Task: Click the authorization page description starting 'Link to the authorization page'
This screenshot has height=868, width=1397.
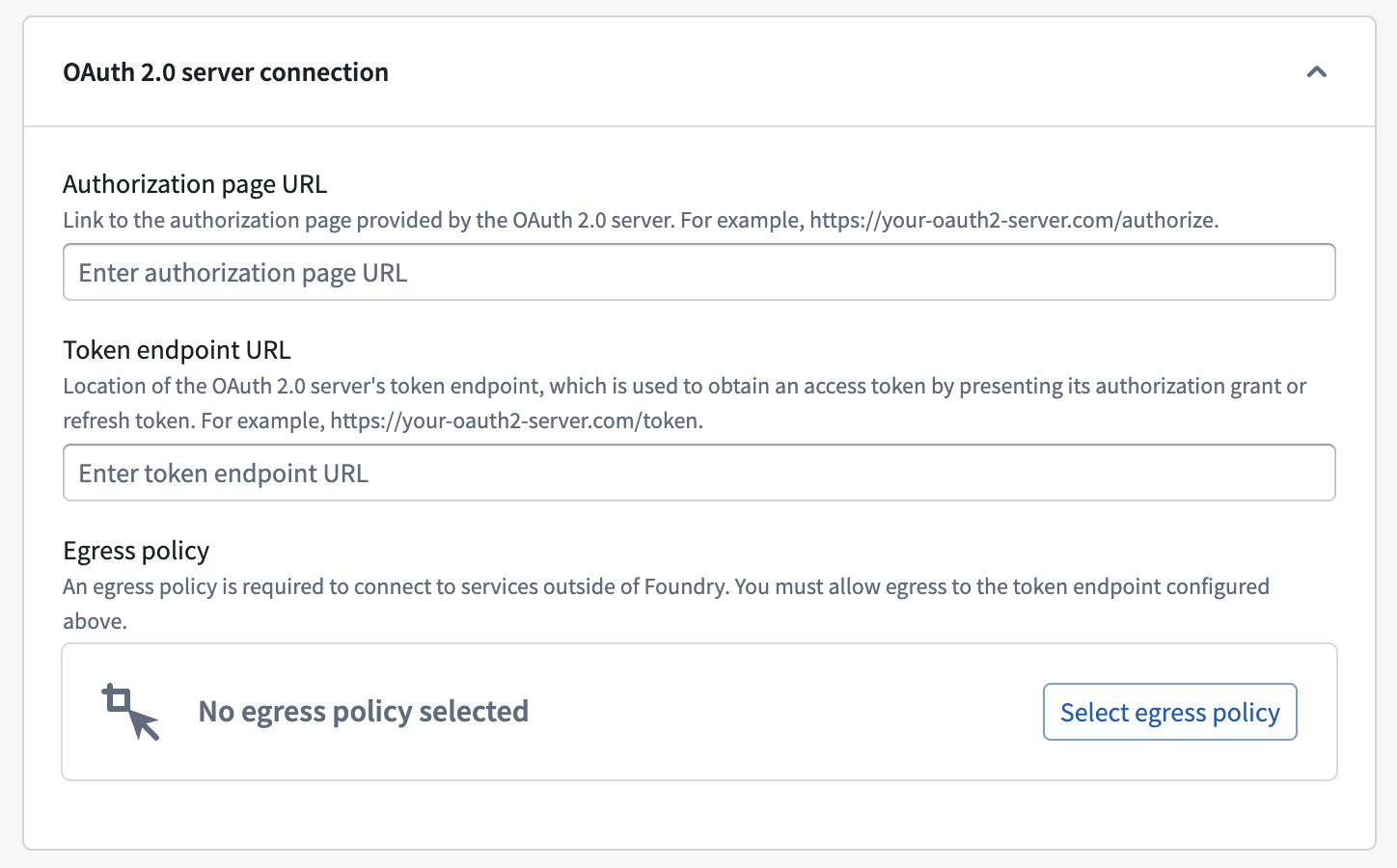Action: [641, 220]
